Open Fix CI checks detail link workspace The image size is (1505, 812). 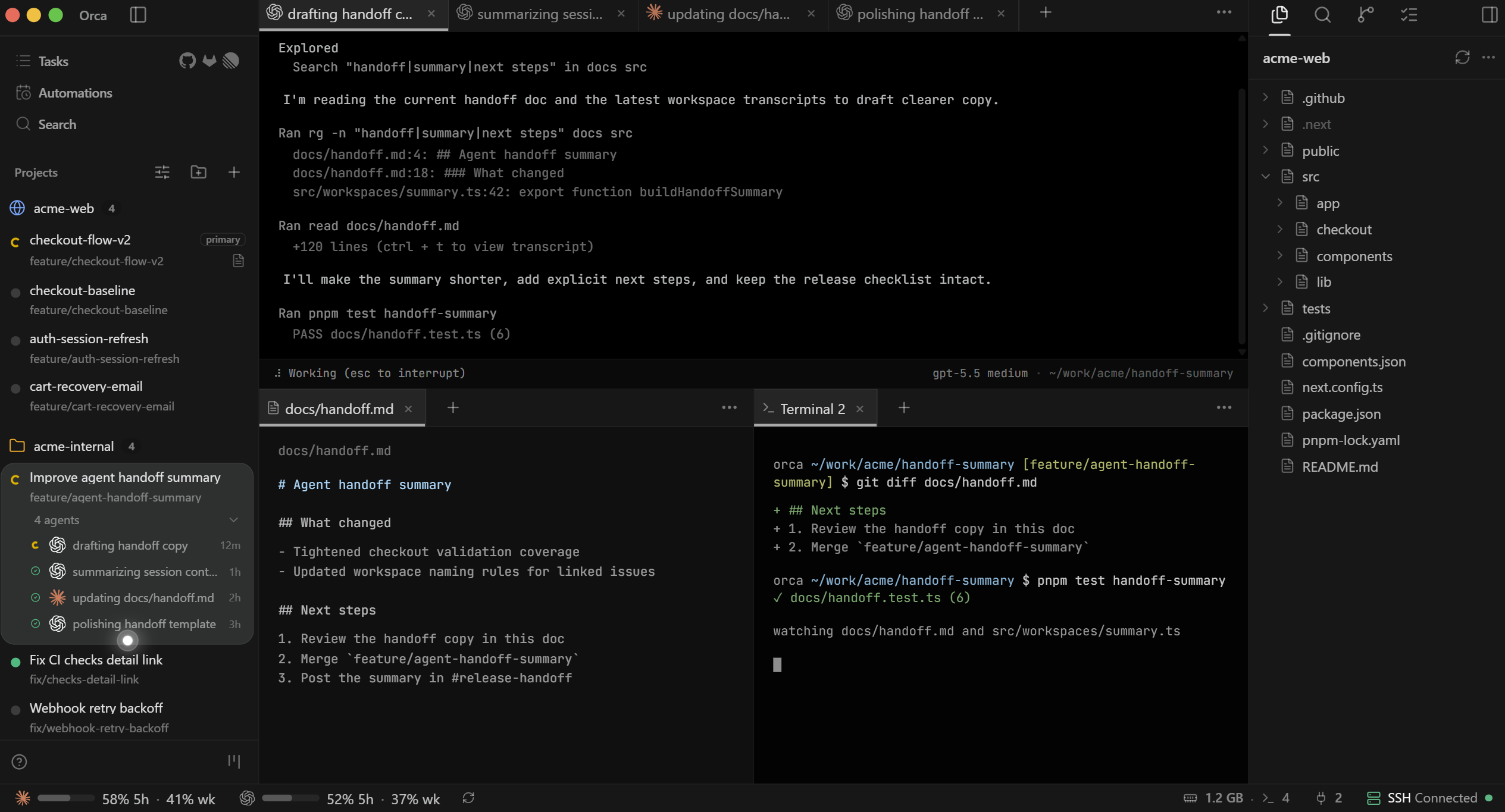click(128, 669)
